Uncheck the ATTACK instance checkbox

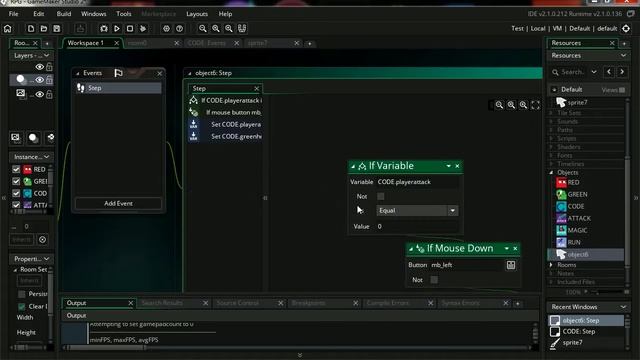click(16, 205)
